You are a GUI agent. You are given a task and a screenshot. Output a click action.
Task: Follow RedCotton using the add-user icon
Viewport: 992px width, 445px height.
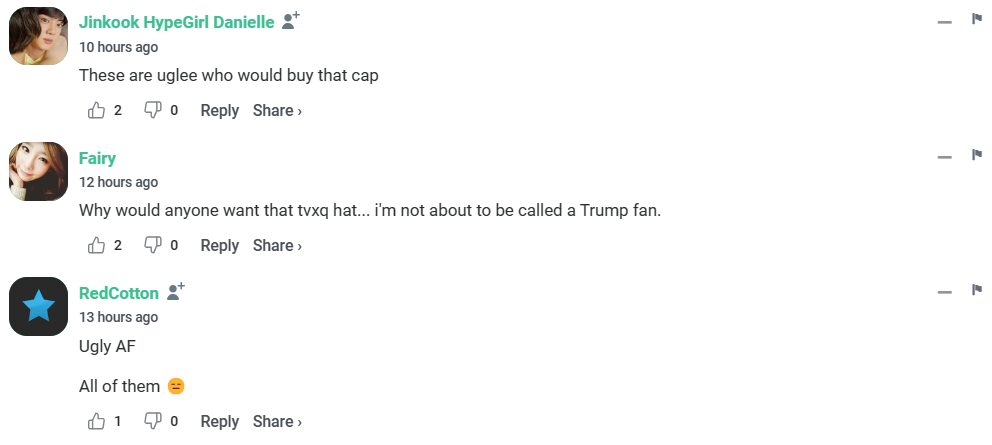176,292
